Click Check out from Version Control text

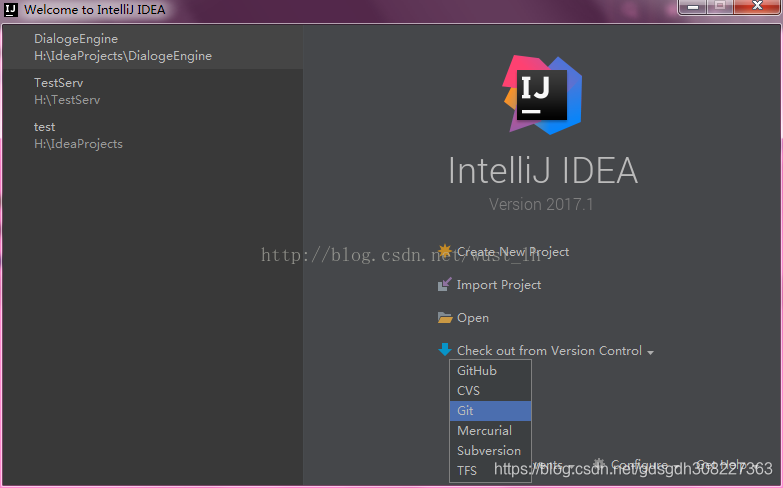549,351
